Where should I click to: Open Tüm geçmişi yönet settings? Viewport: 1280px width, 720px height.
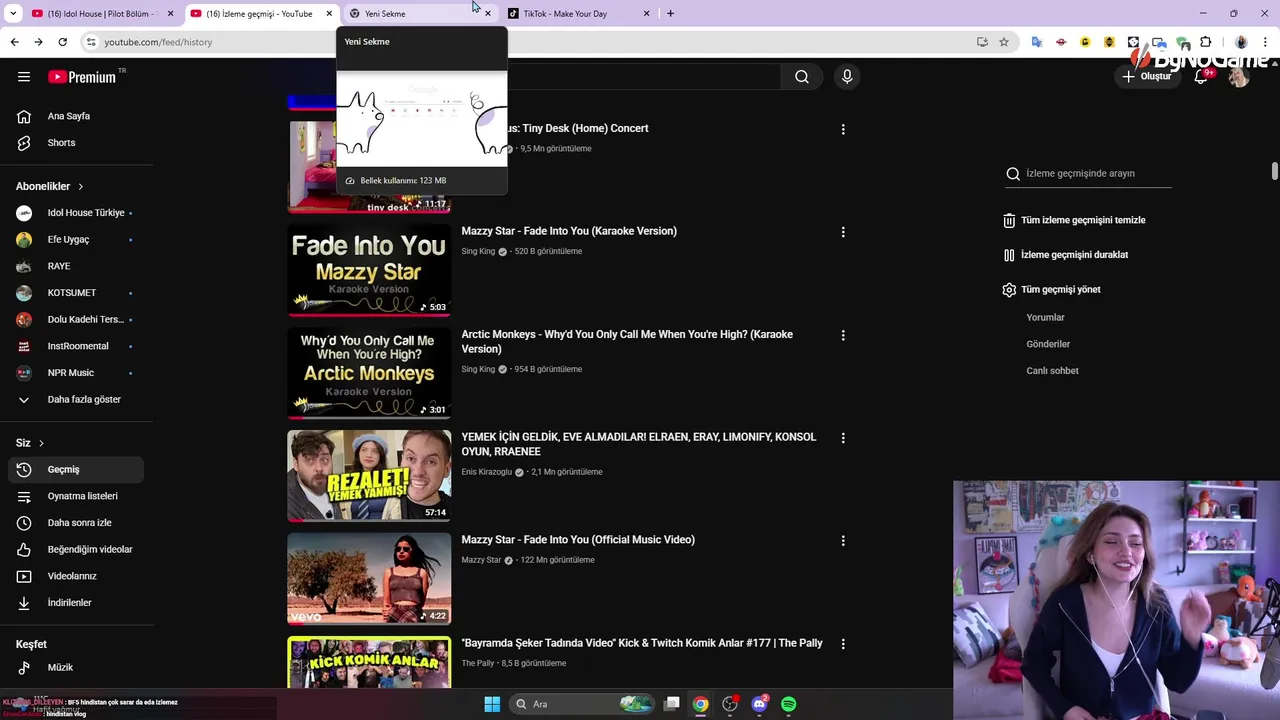[1052, 290]
